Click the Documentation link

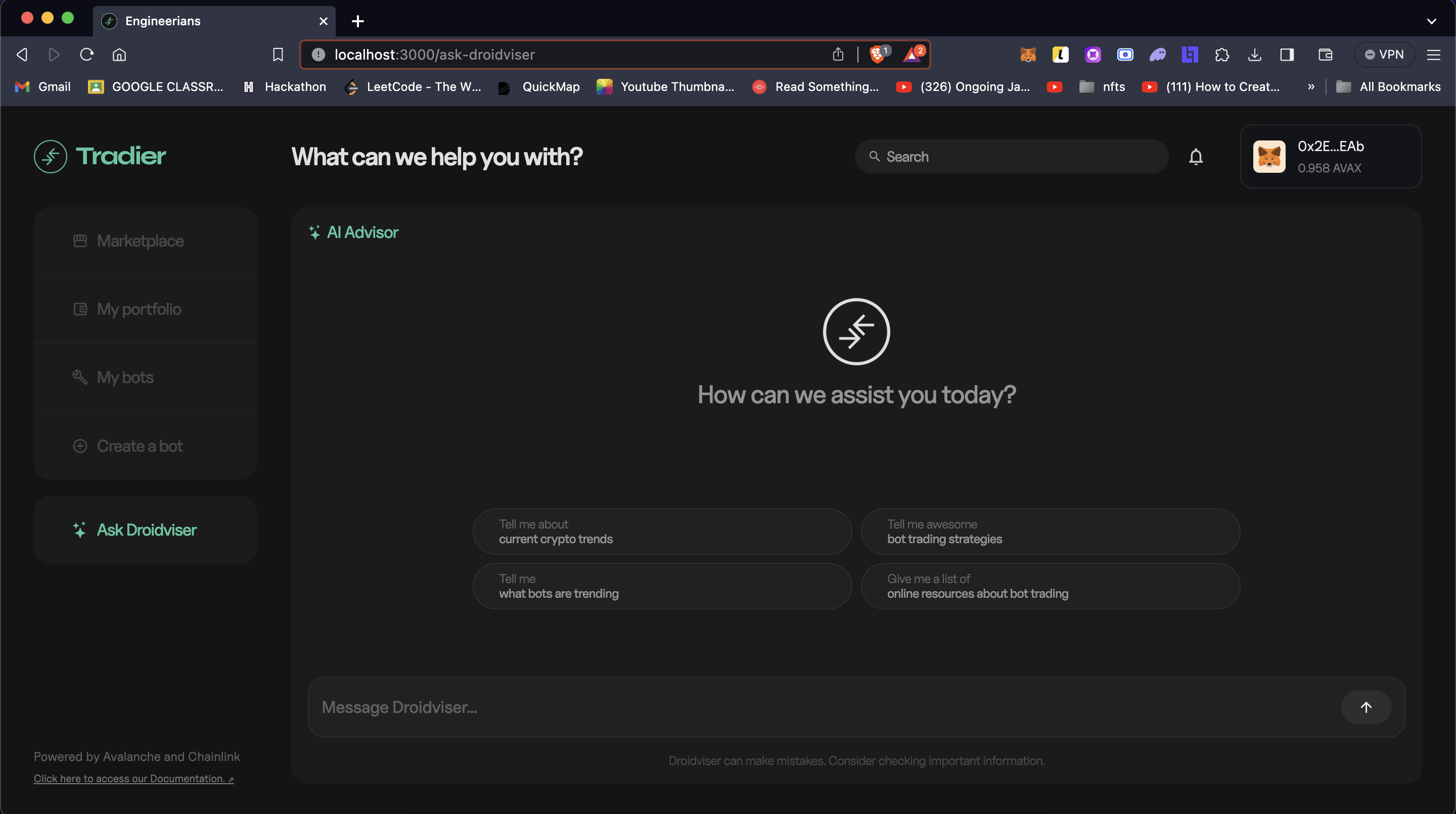coord(133,779)
